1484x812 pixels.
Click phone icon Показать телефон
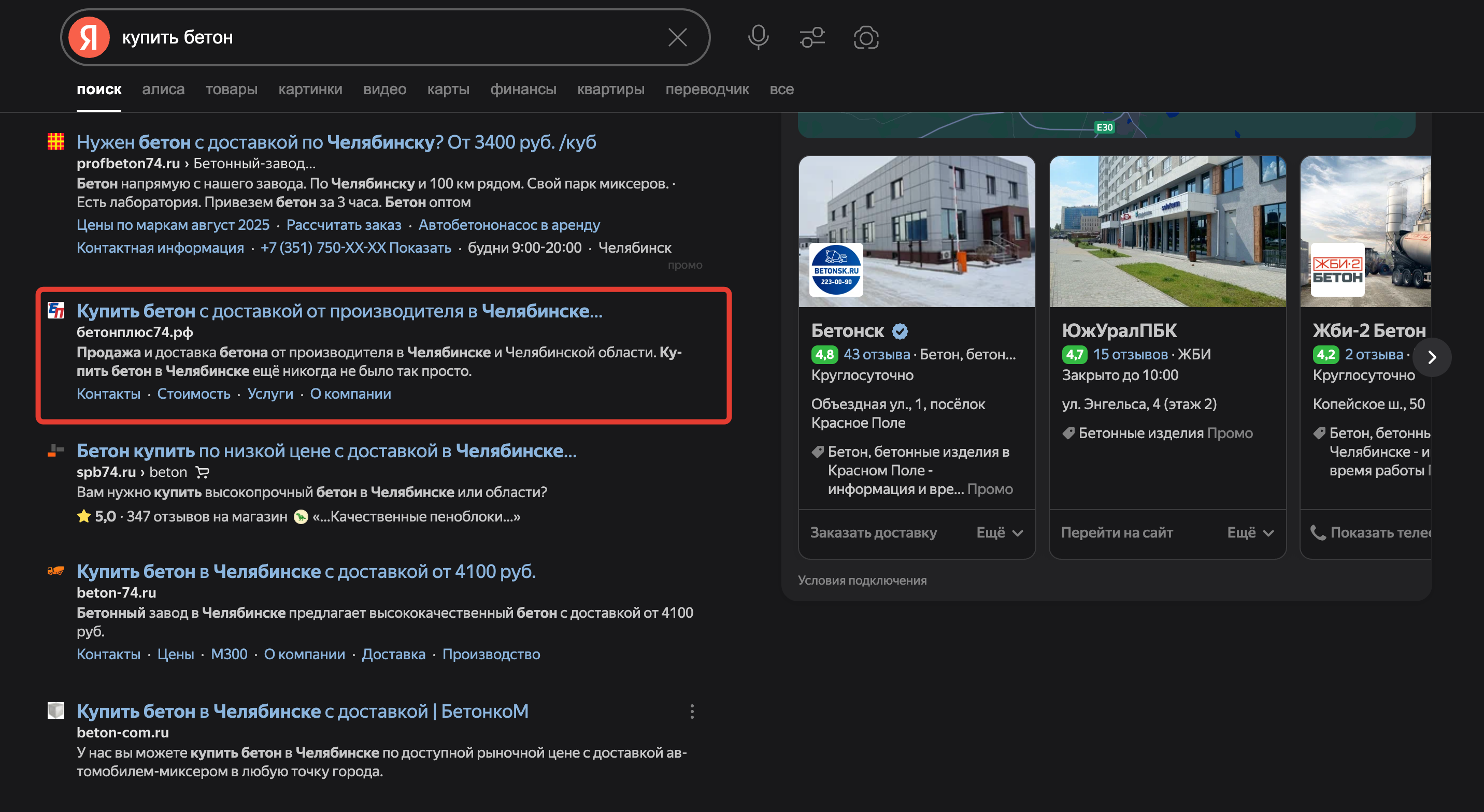click(1318, 532)
